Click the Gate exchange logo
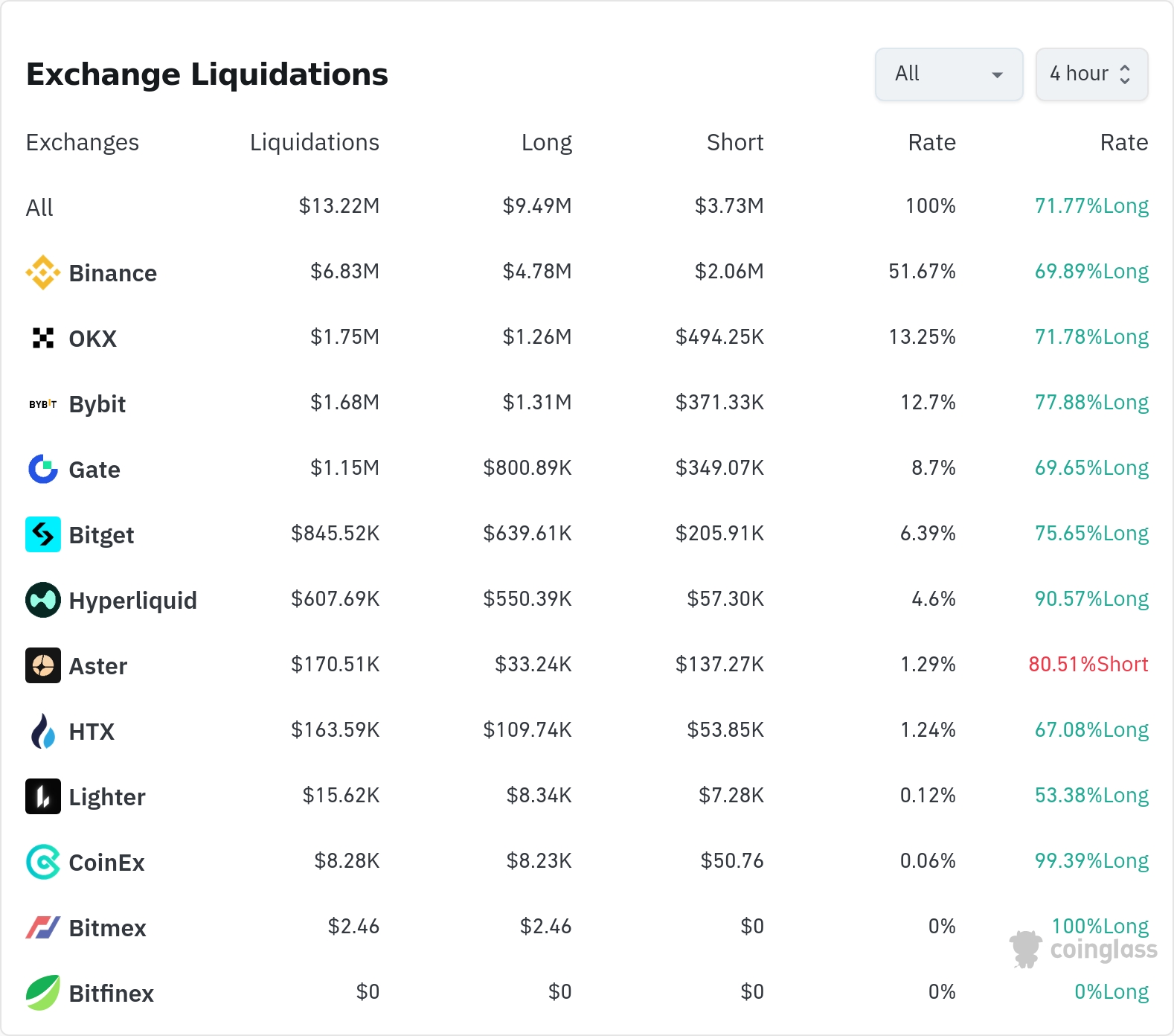The height and width of the screenshot is (1036, 1174). click(x=43, y=470)
